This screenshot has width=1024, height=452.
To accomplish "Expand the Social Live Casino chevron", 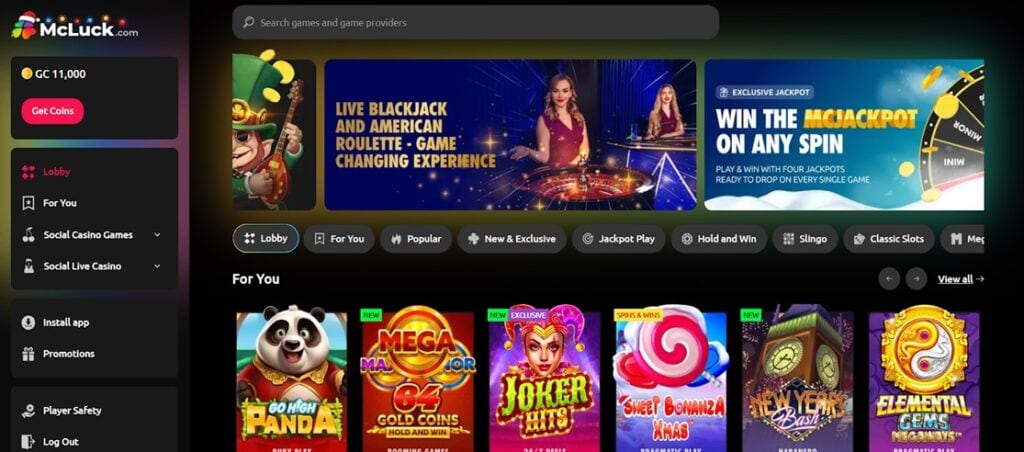I will pyautogui.click(x=157, y=266).
